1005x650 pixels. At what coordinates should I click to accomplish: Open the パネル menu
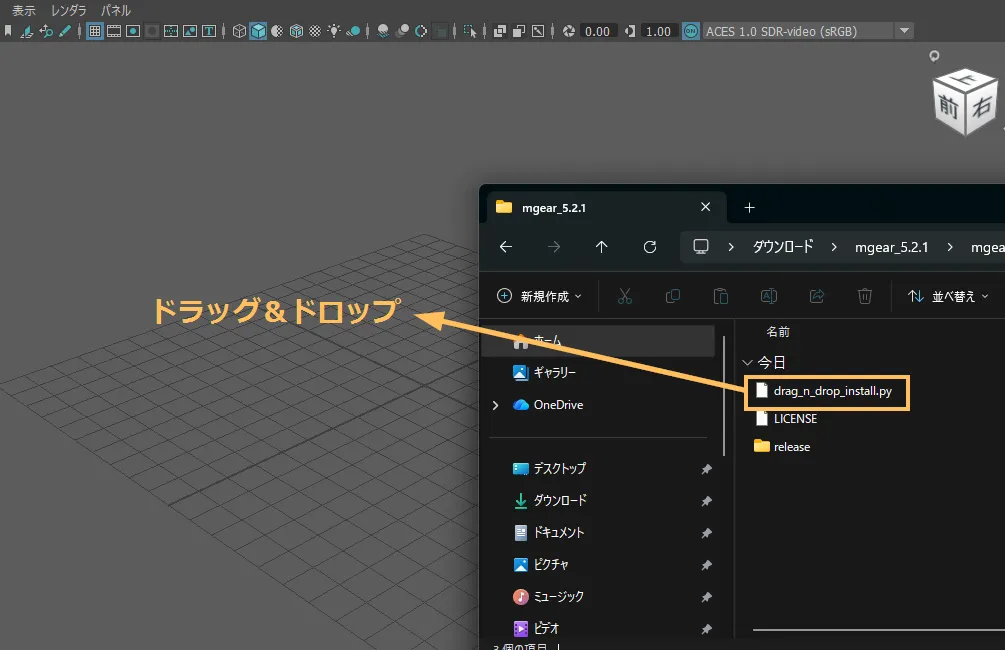[116, 10]
